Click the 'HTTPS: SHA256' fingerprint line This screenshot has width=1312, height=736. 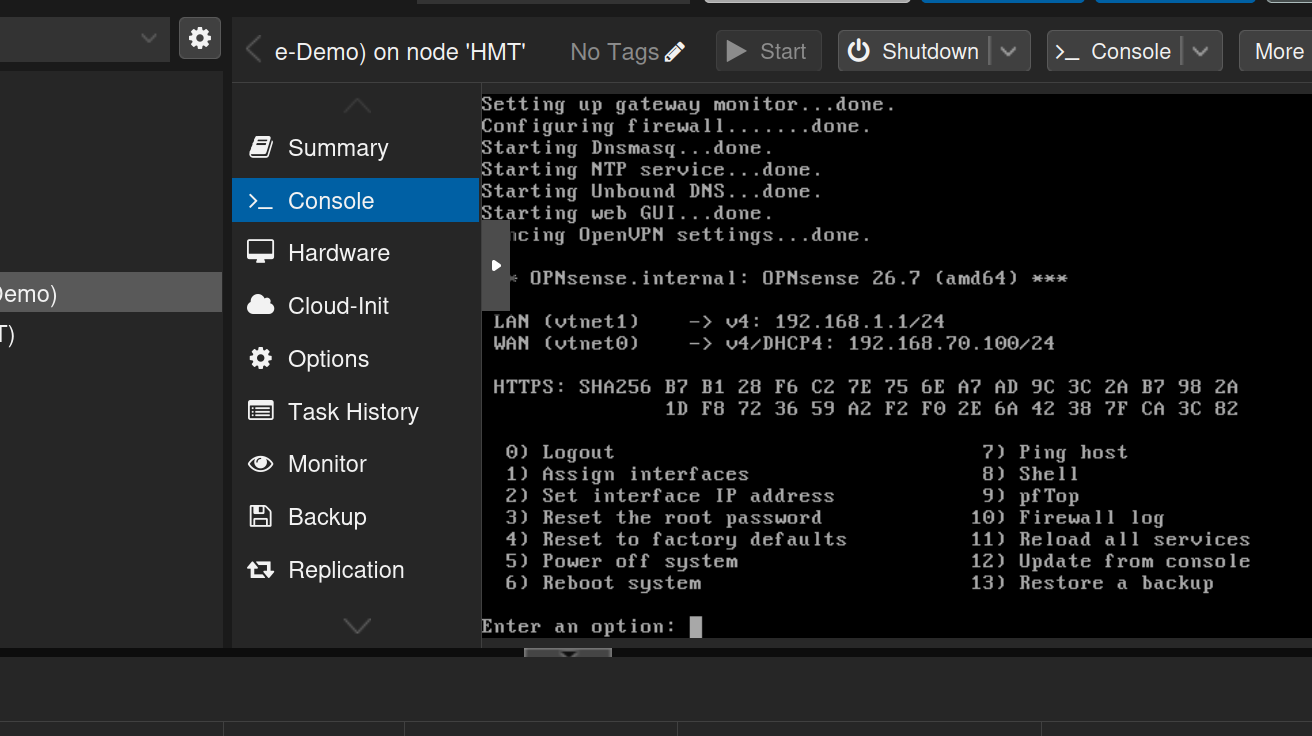pos(866,387)
